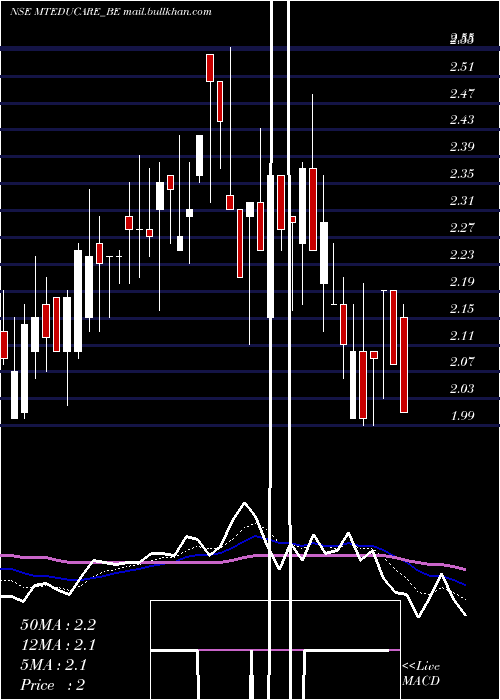Click the <<Live MACD label
This screenshot has height=700, width=500.
click(421, 673)
